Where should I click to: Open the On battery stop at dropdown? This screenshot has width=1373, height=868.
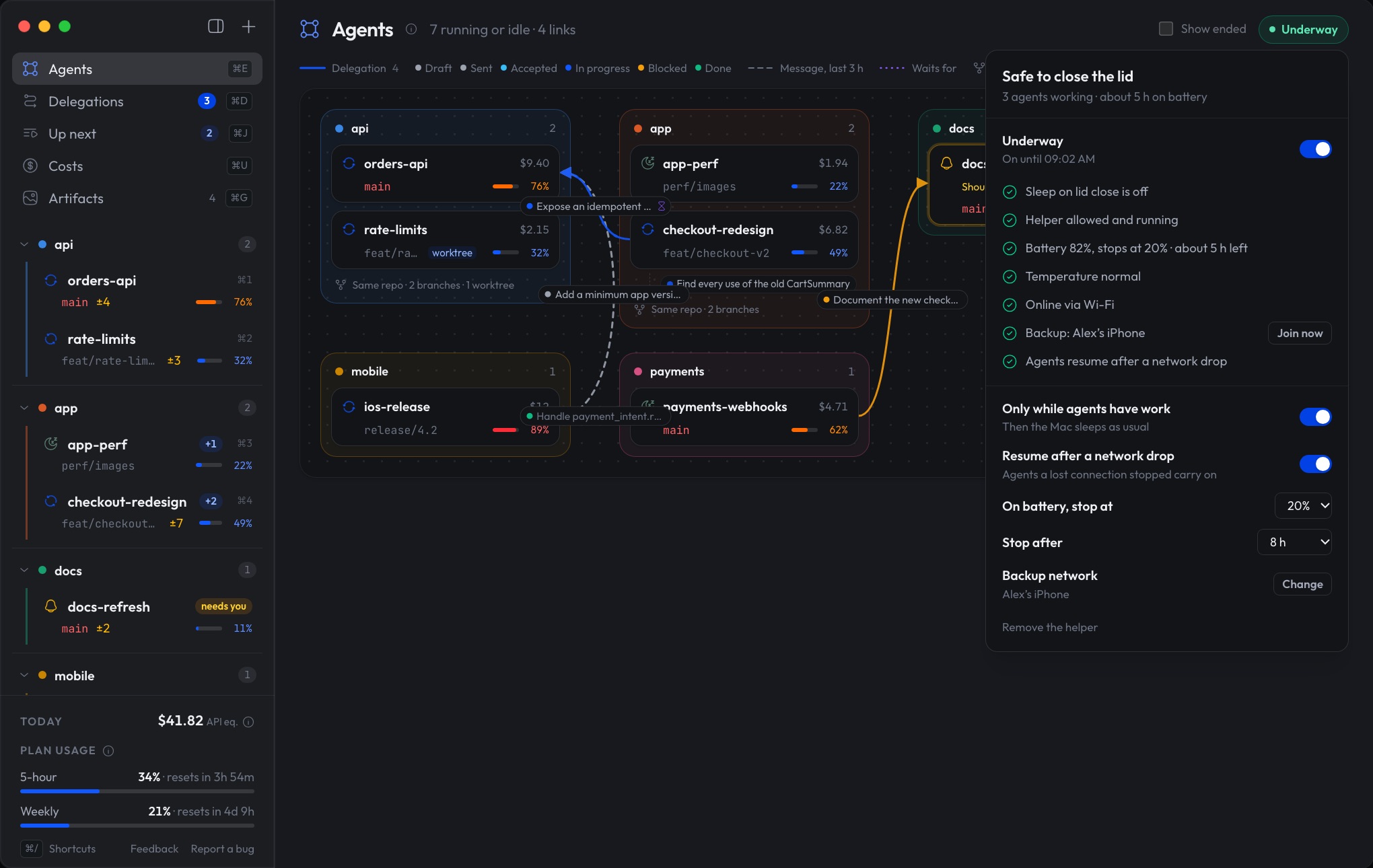(x=1303, y=506)
